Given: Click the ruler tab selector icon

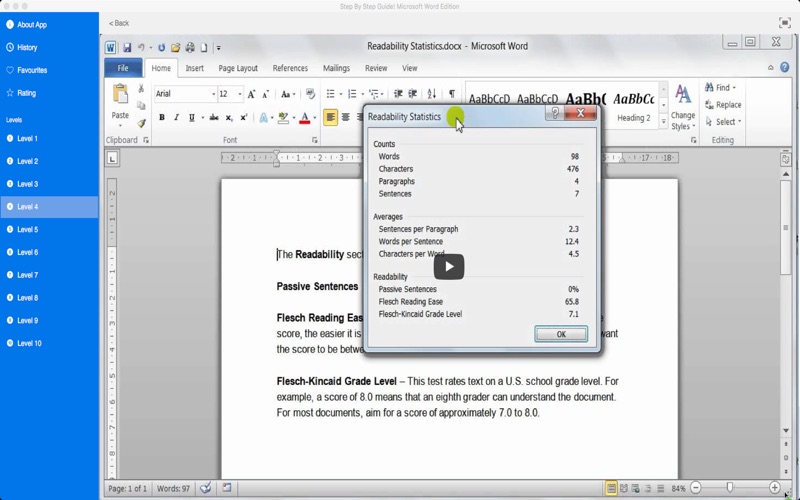Looking at the screenshot, I should click(x=112, y=158).
